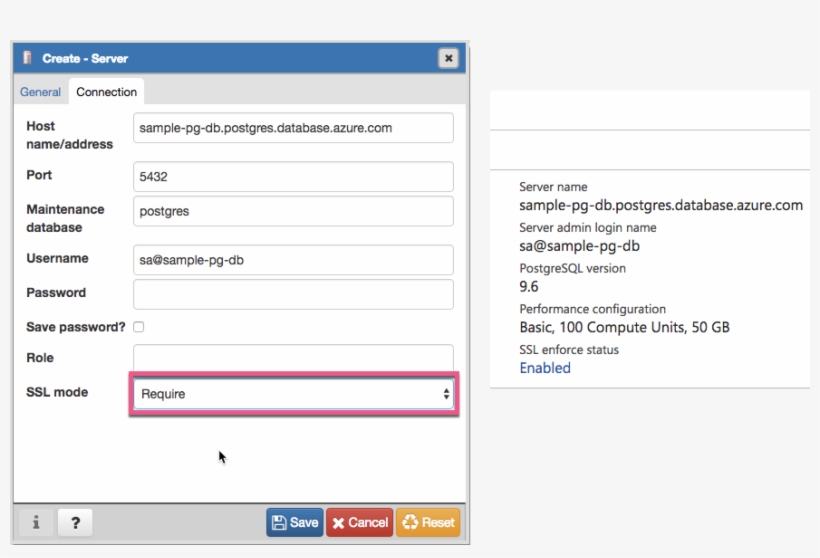Click the Maintenance database field

pyautogui.click(x=293, y=211)
